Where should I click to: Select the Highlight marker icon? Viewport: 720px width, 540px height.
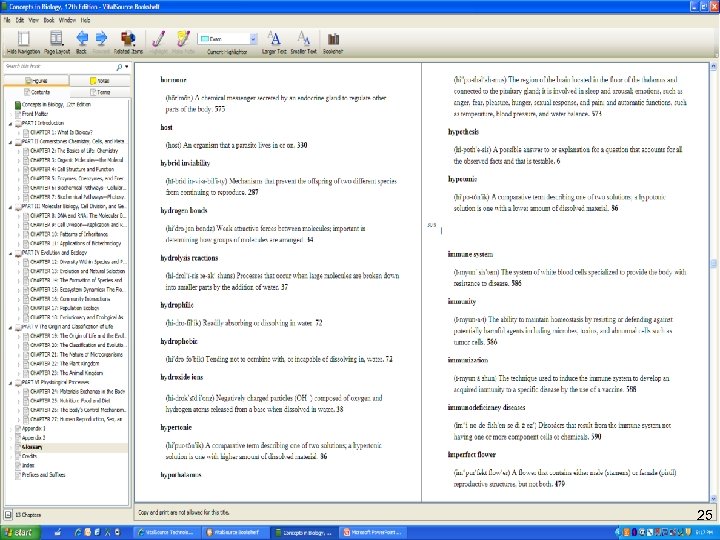159,39
